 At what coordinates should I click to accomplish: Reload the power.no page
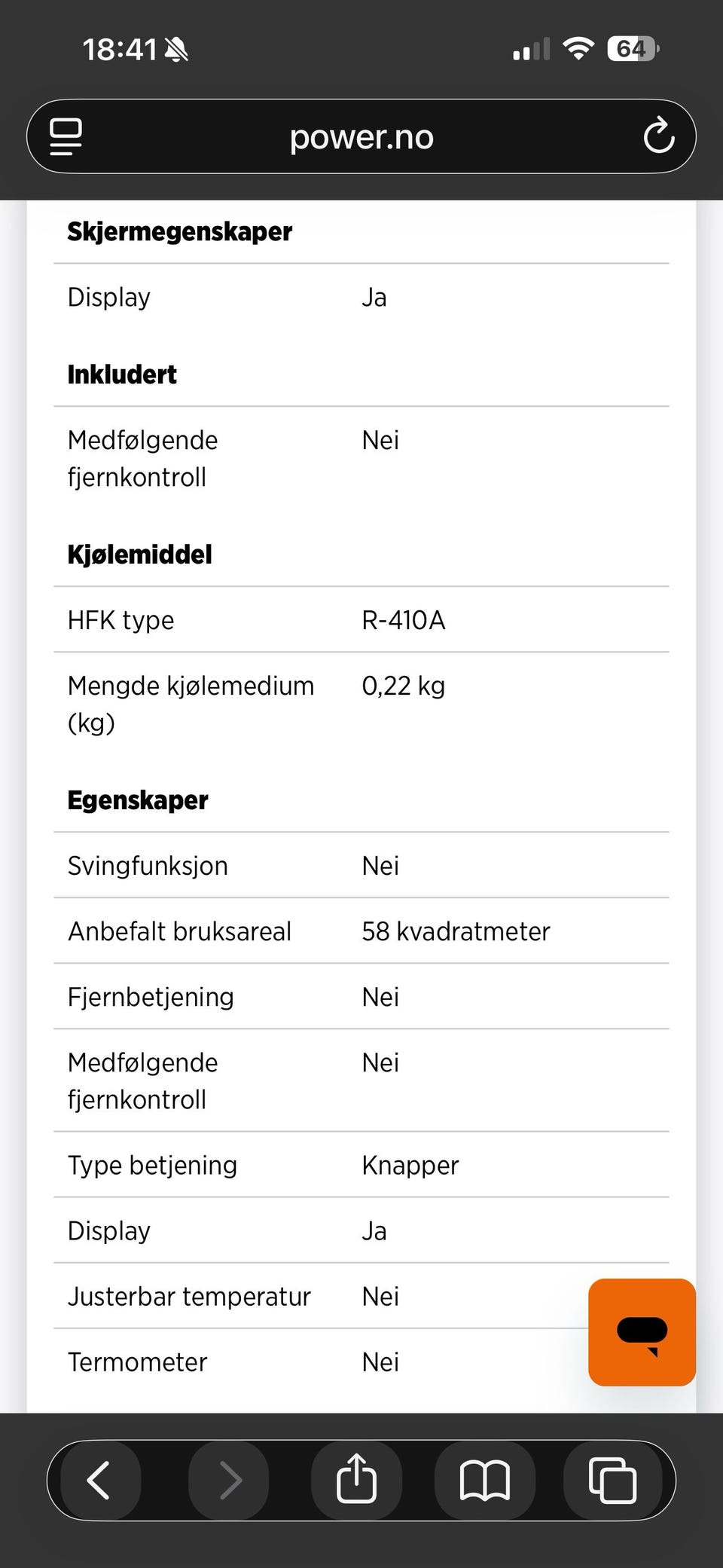click(x=658, y=136)
